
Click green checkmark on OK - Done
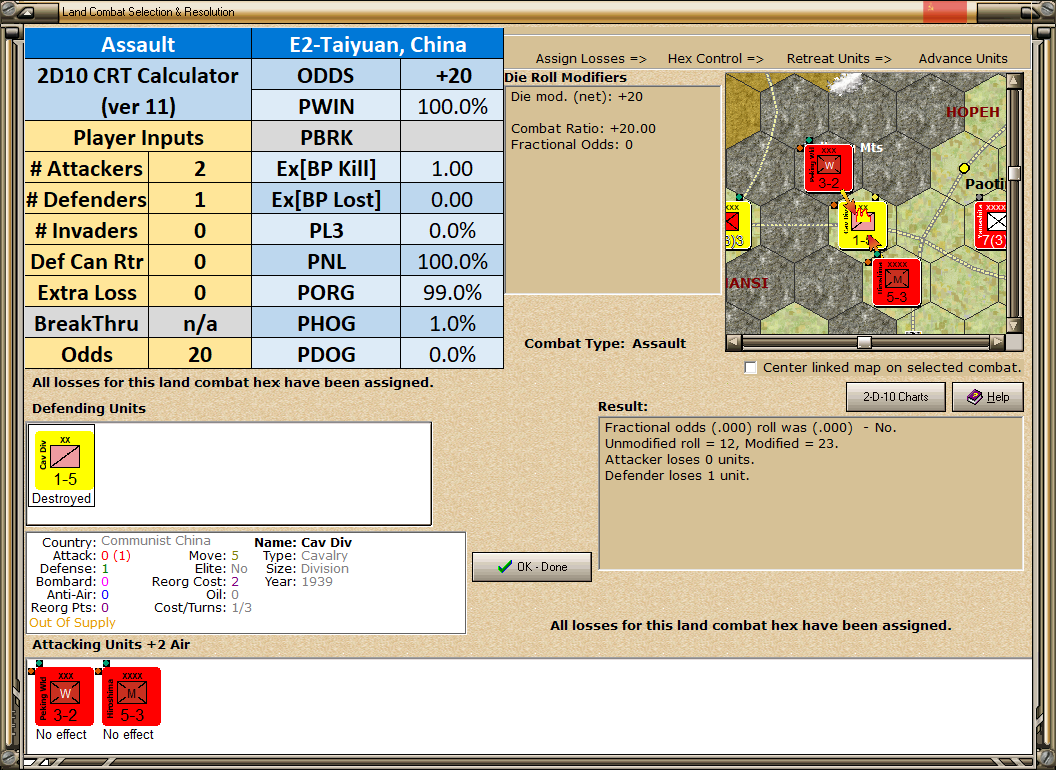(504, 567)
